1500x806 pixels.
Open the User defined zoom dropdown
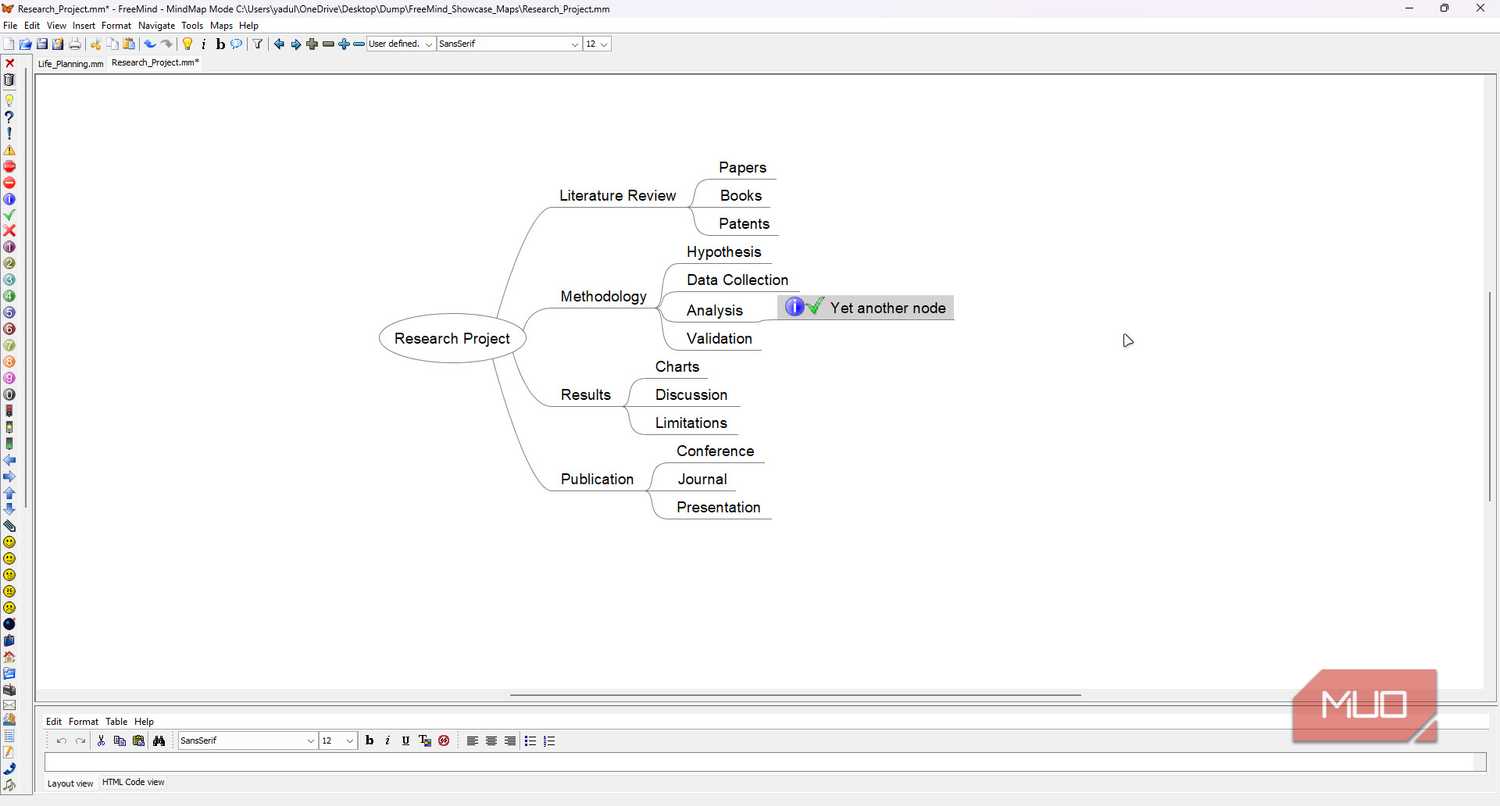coord(401,44)
